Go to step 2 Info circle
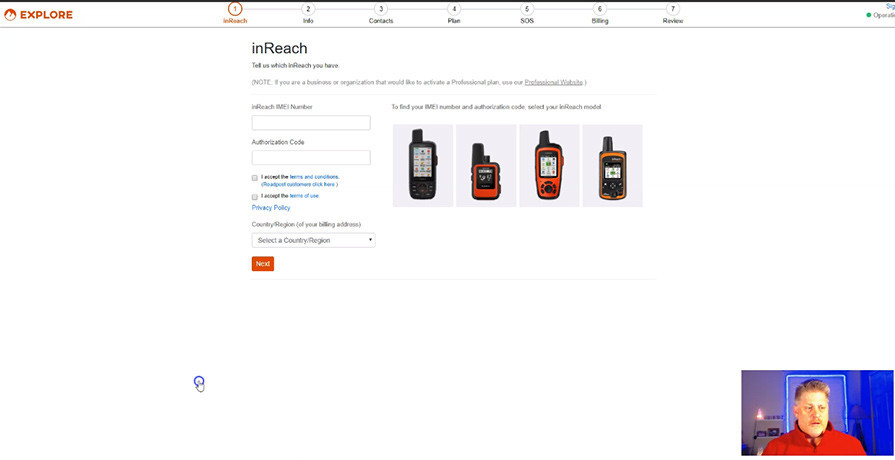This screenshot has width=895, height=460. [308, 9]
